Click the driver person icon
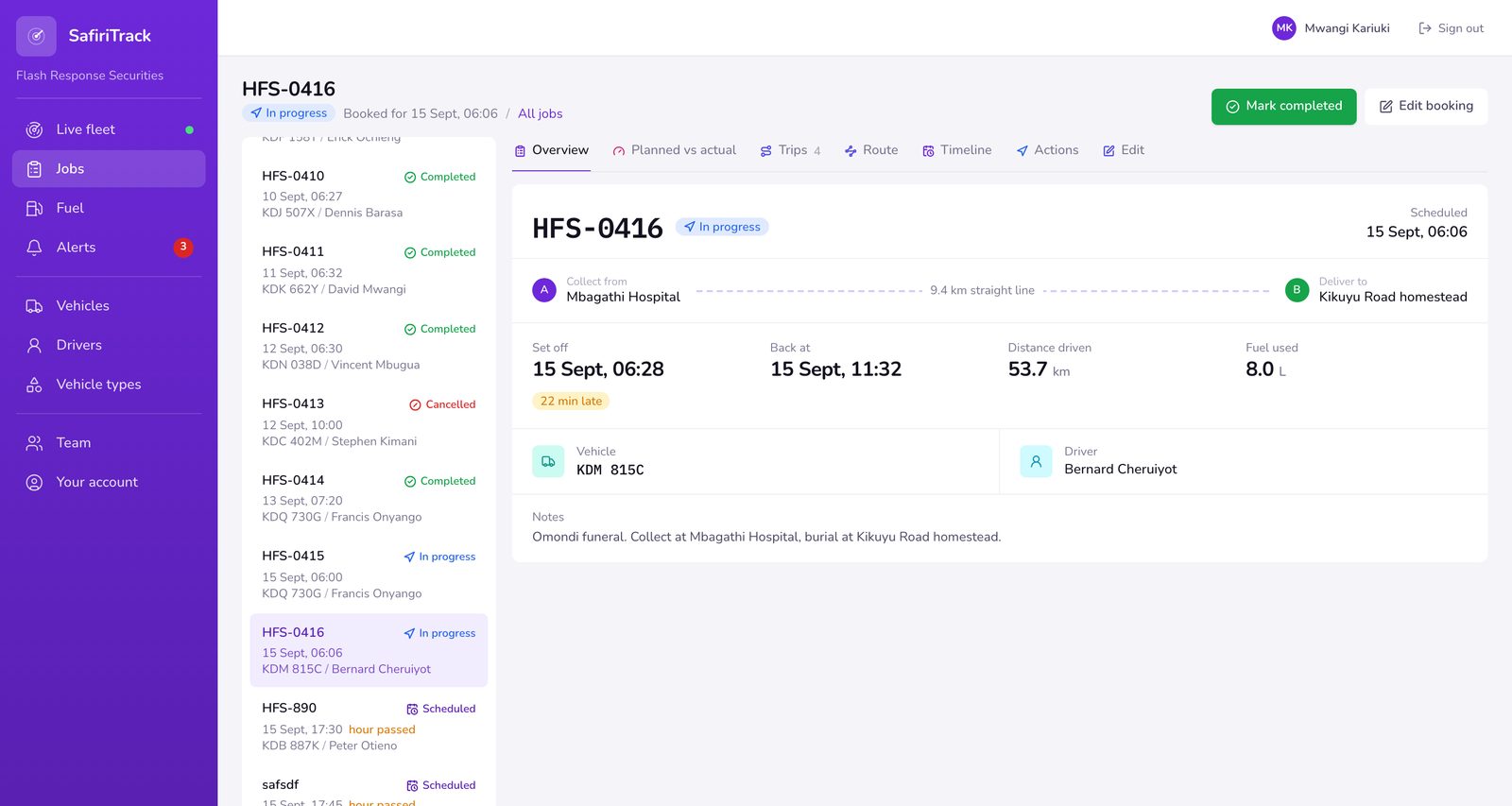The image size is (1512, 806). pyautogui.click(x=1036, y=461)
